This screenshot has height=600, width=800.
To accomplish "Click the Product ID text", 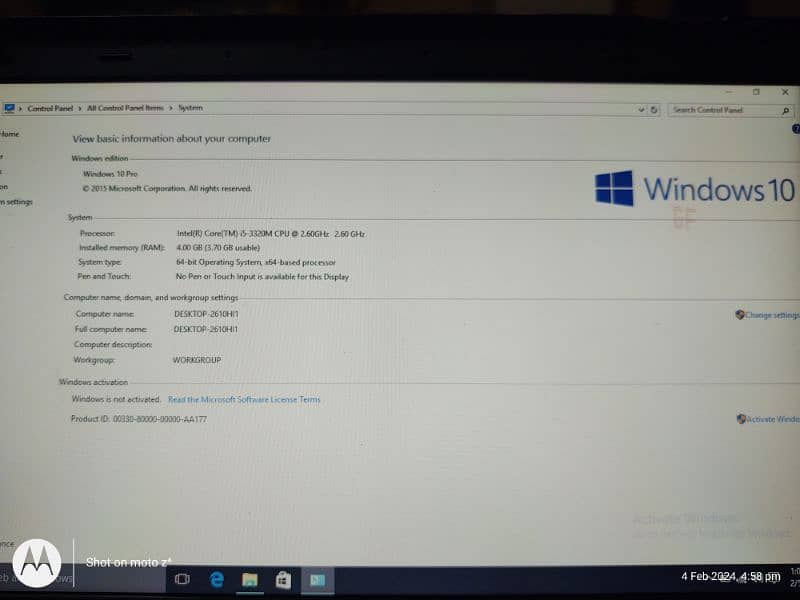I will (x=139, y=419).
